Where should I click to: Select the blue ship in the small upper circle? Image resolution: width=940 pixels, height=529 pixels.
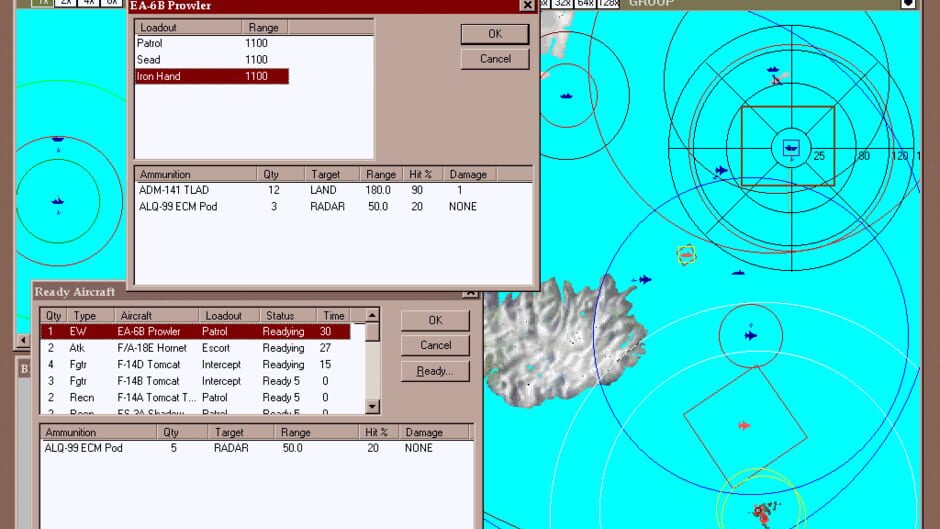click(567, 96)
